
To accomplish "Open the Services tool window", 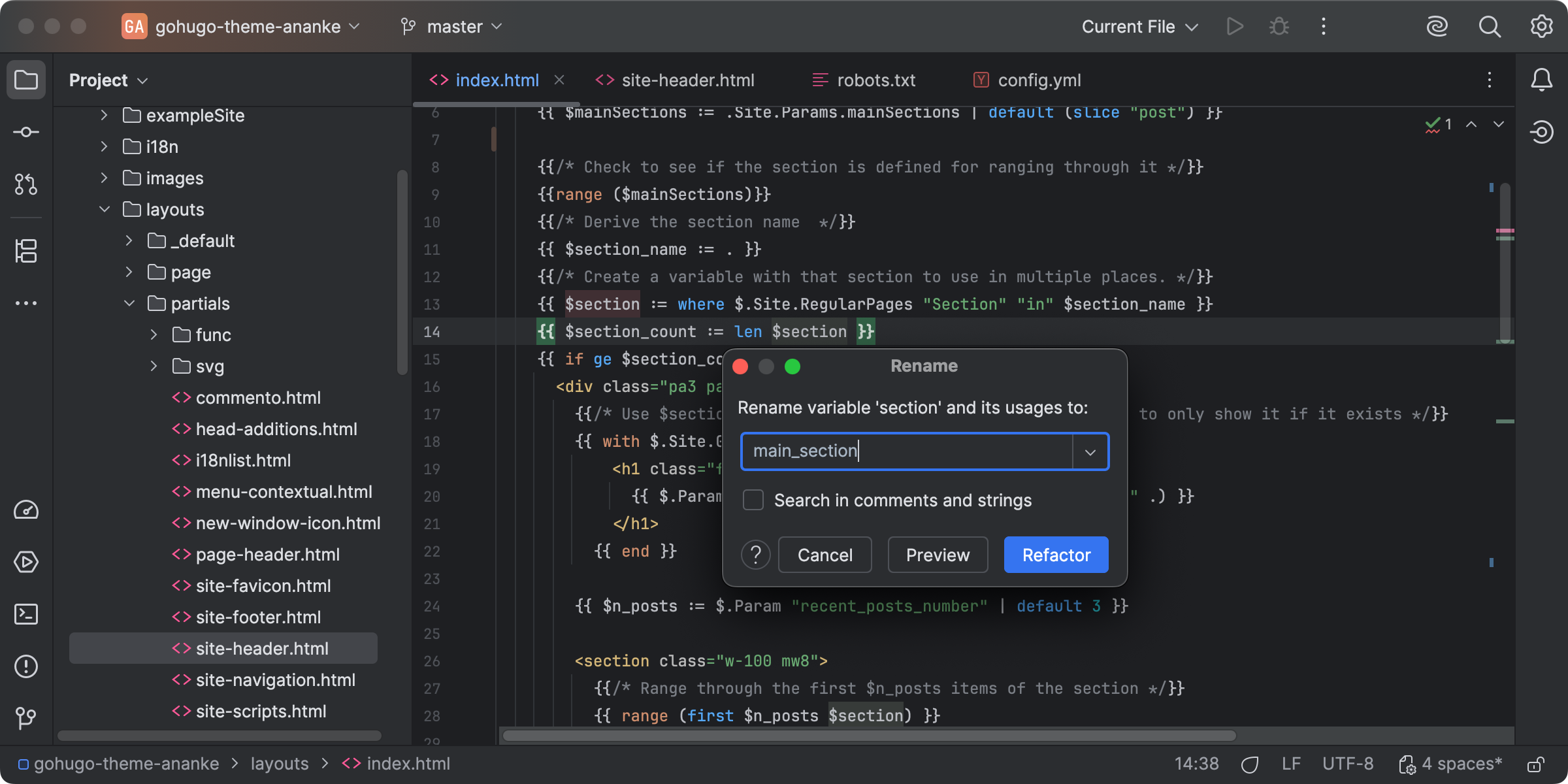I will point(26,563).
